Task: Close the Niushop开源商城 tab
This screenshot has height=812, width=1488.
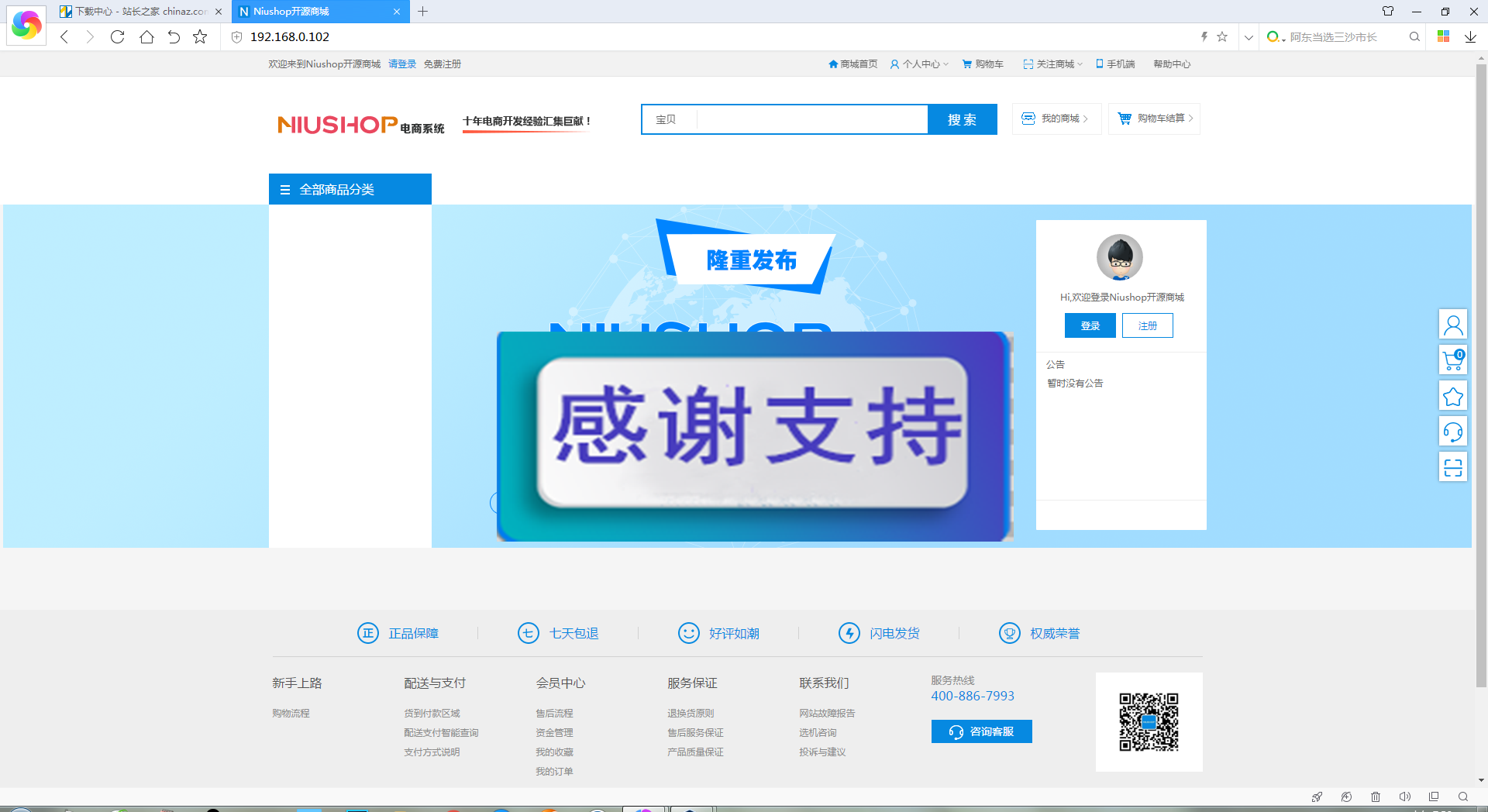Action: (397, 12)
